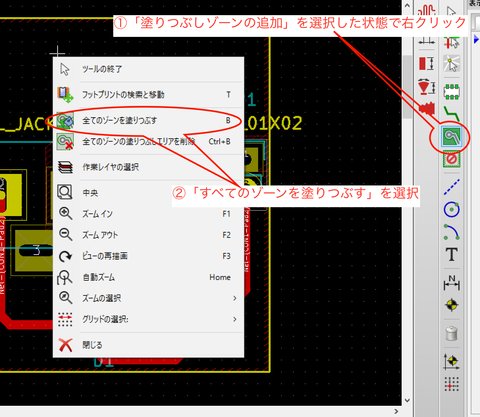480x417 pixels.
Task: Pick the Highlight net tool
Action: [x=452, y=42]
